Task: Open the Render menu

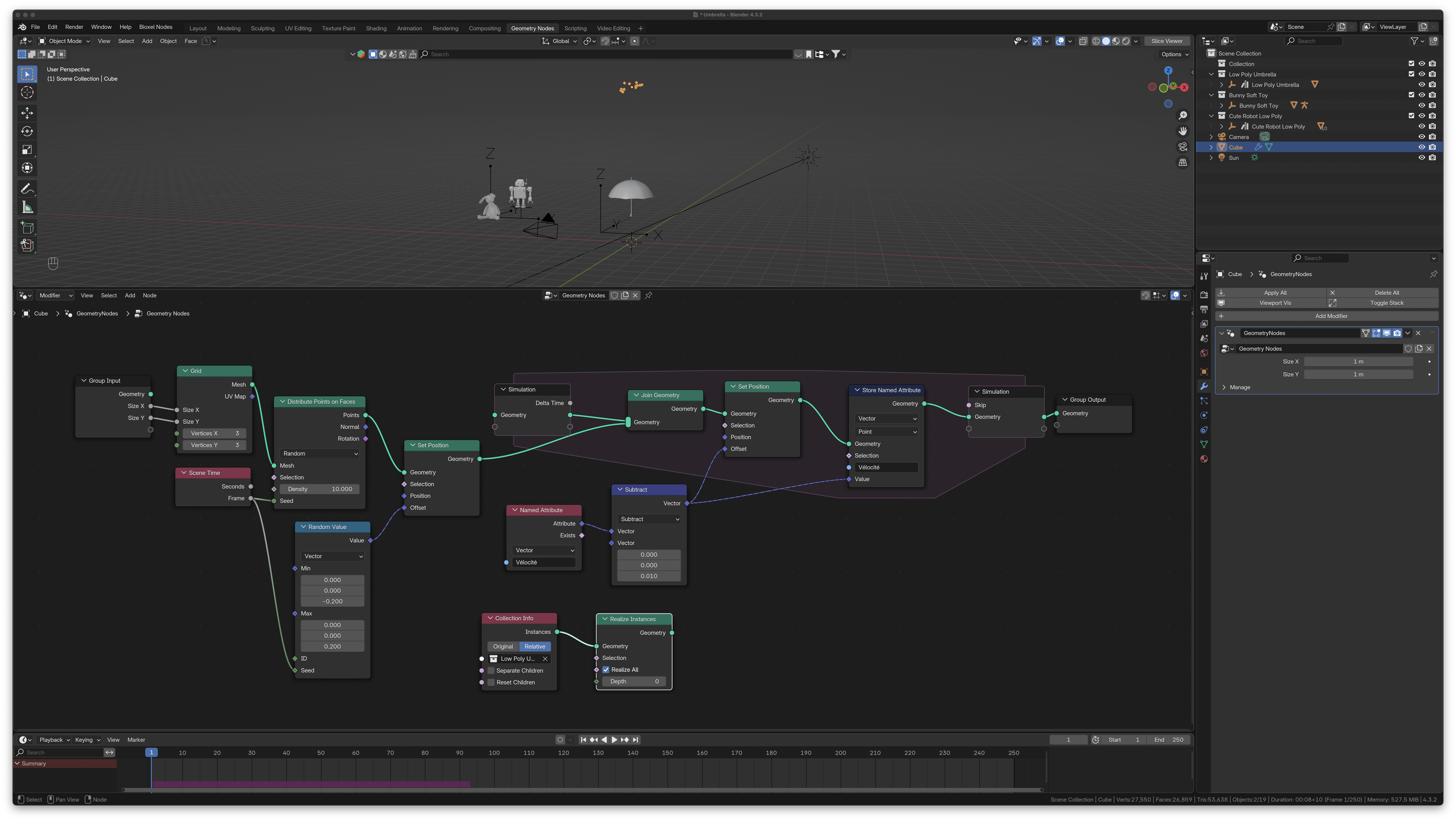Action: tap(74, 27)
